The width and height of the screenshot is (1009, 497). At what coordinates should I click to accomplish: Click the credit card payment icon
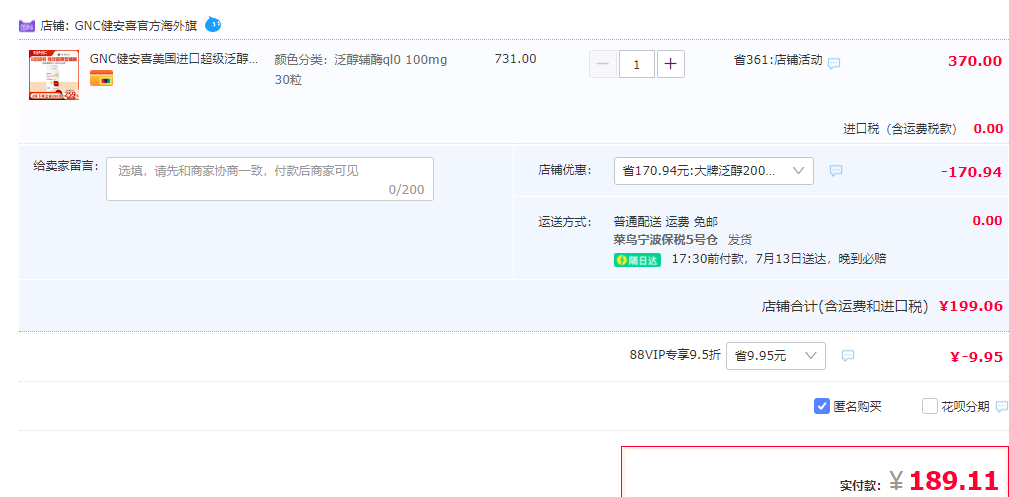tap(101, 79)
